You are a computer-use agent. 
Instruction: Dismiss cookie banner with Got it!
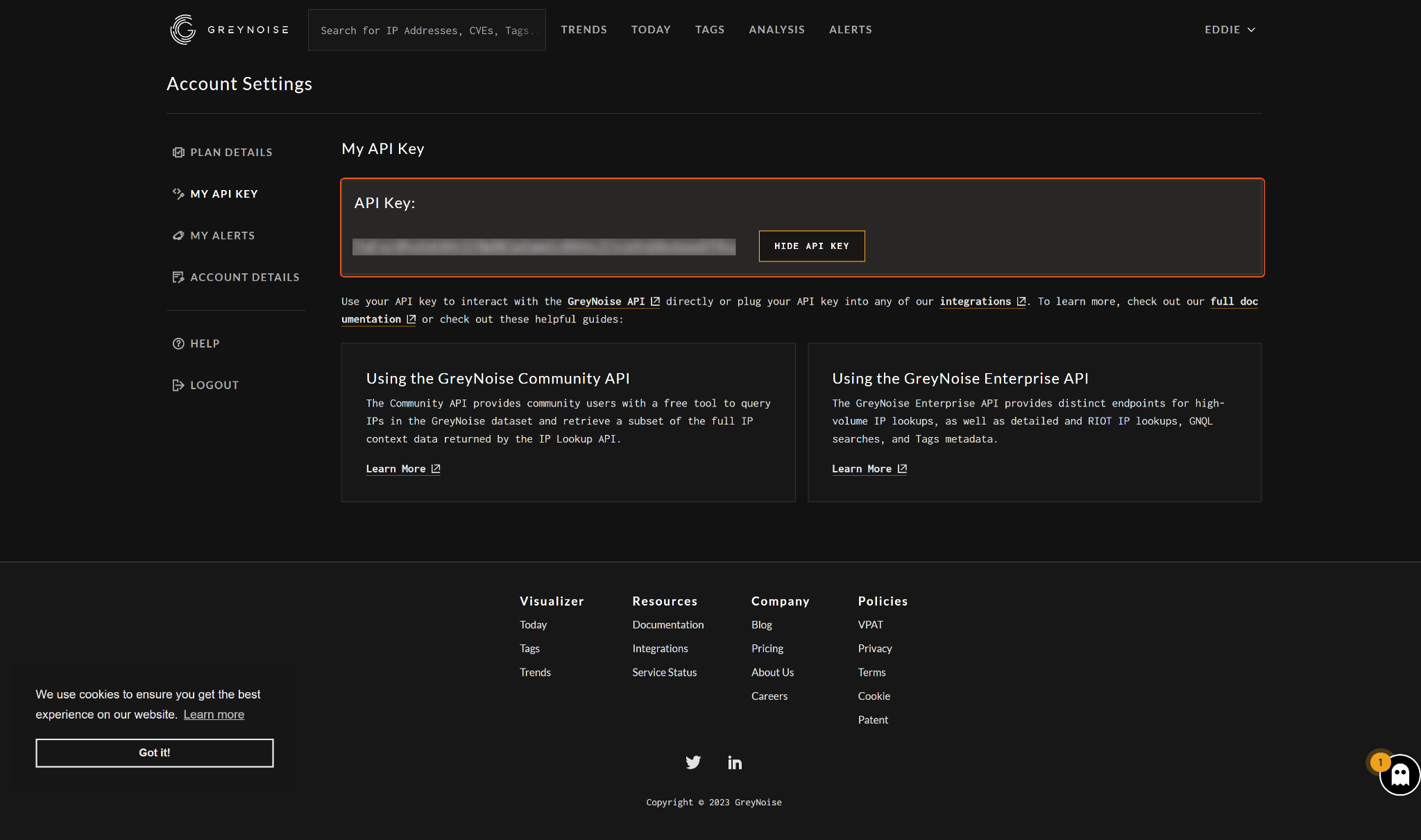tap(154, 753)
